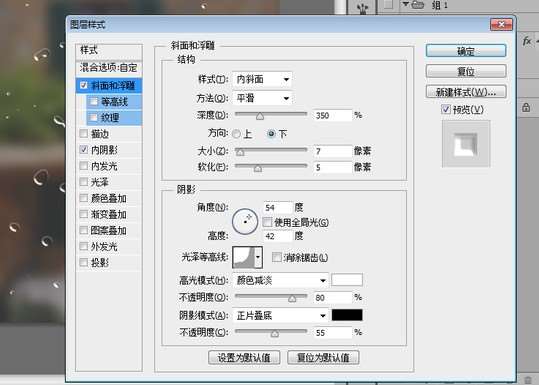
Task: Collapse the 组 1 group arrow
Action: tap(406, 4)
